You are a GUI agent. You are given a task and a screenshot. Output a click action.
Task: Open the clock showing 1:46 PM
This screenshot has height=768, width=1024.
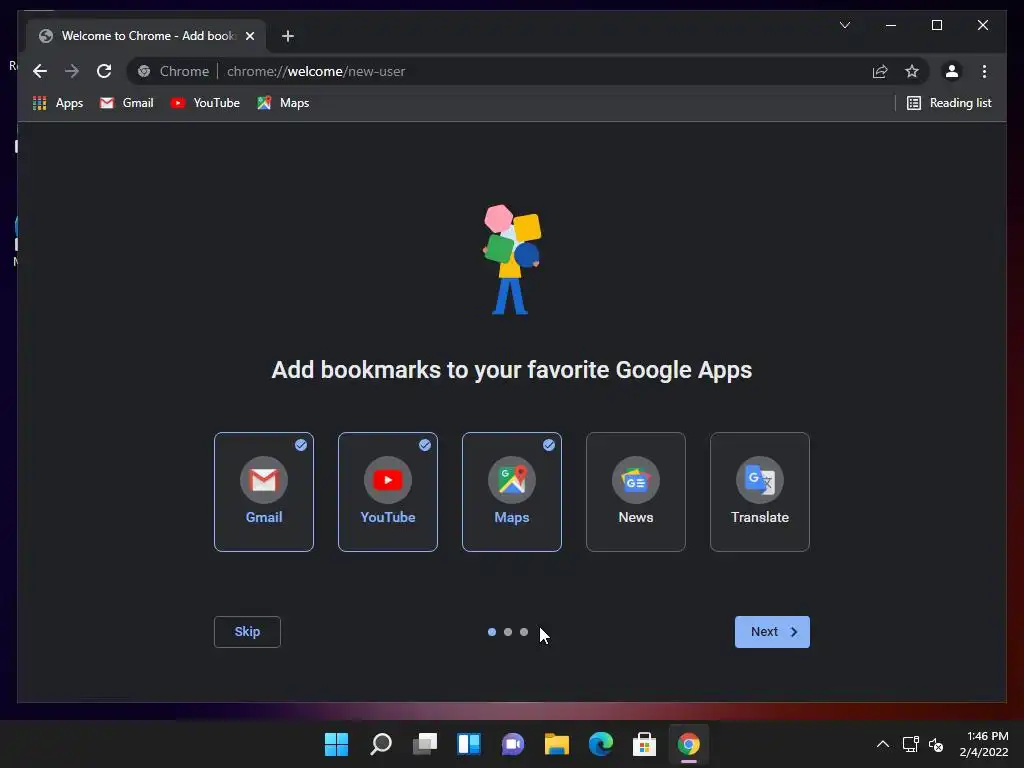coord(984,744)
